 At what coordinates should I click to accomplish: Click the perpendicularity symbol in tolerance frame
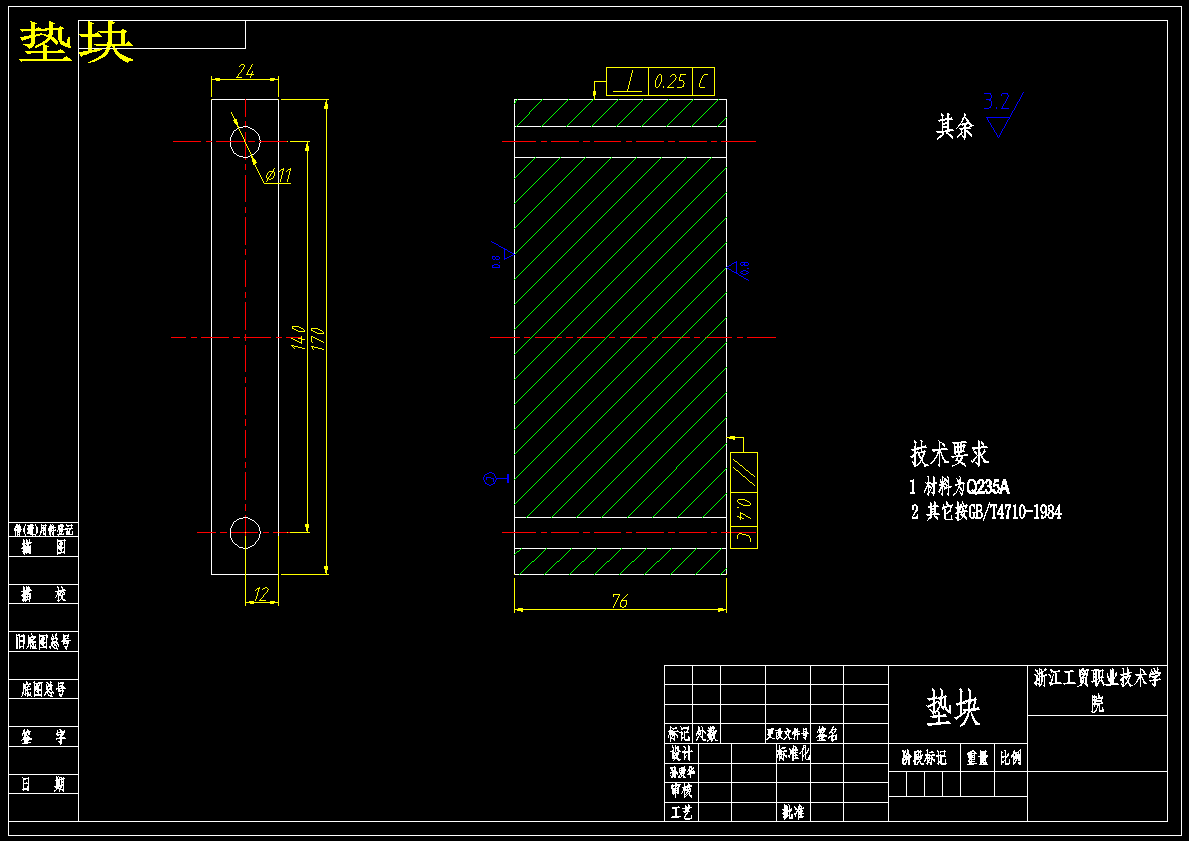pos(628,81)
